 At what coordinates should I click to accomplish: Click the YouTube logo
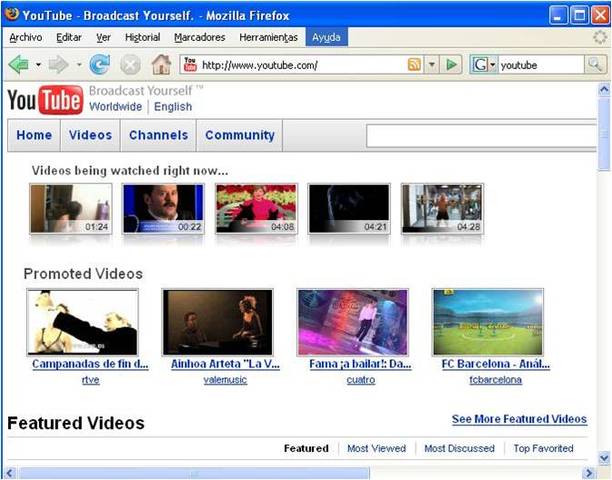click(x=45, y=100)
